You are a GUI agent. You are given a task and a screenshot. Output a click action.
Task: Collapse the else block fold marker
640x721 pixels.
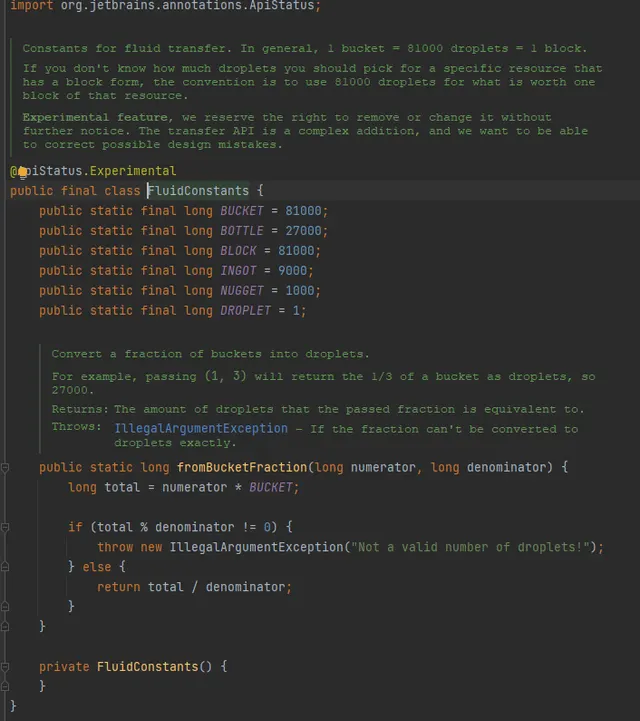(x=5, y=567)
